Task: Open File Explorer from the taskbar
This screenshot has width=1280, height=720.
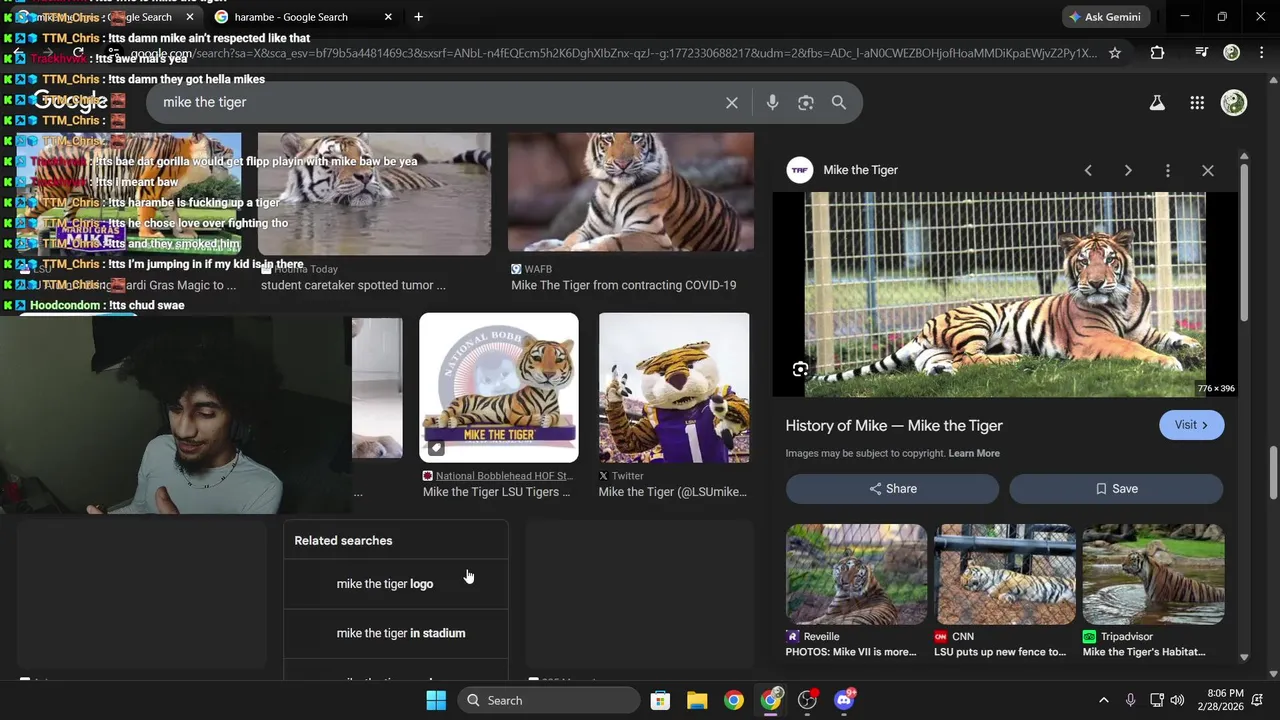Action: [697, 700]
